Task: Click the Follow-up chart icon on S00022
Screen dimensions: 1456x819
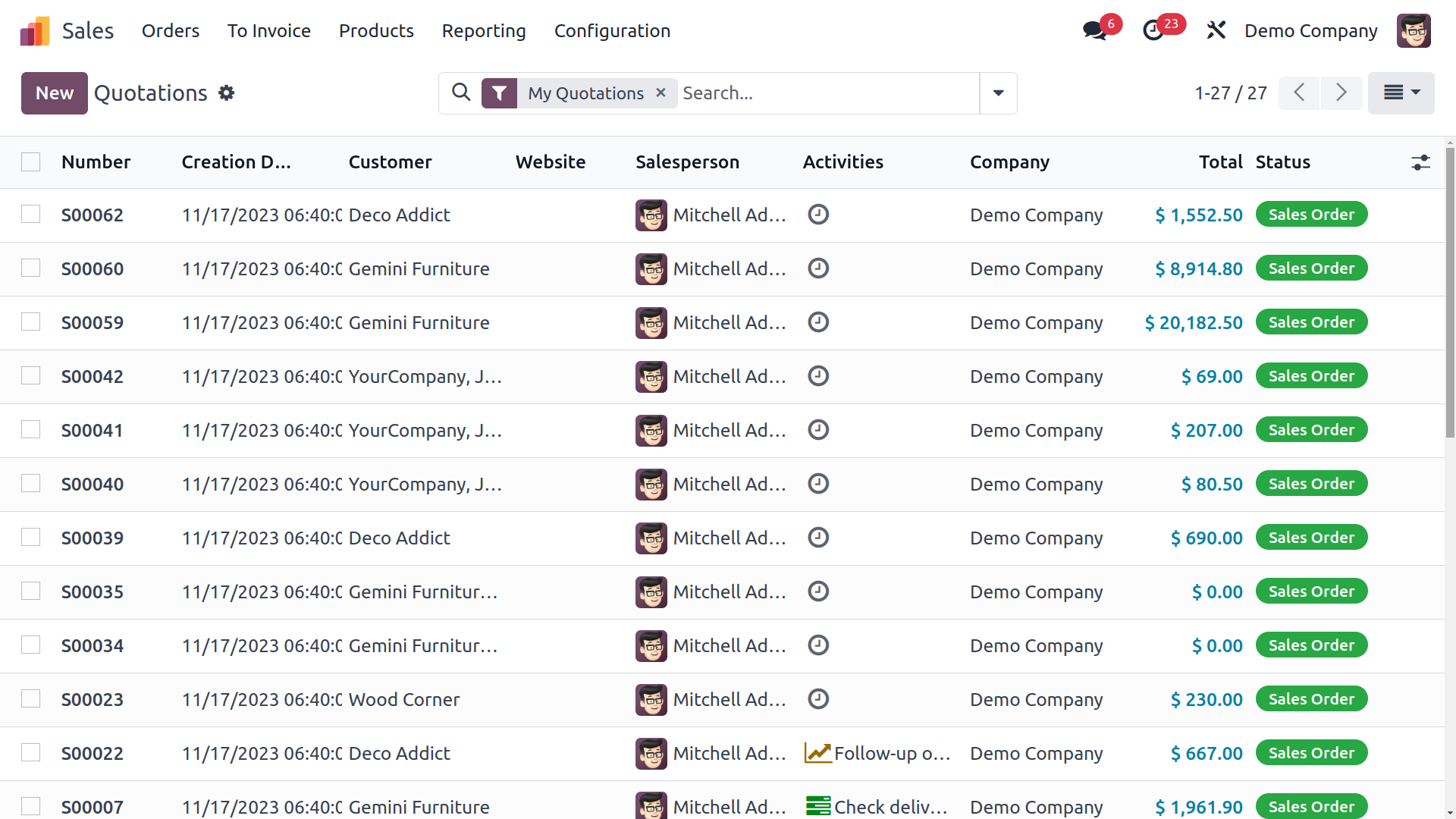Action: pyautogui.click(x=817, y=753)
